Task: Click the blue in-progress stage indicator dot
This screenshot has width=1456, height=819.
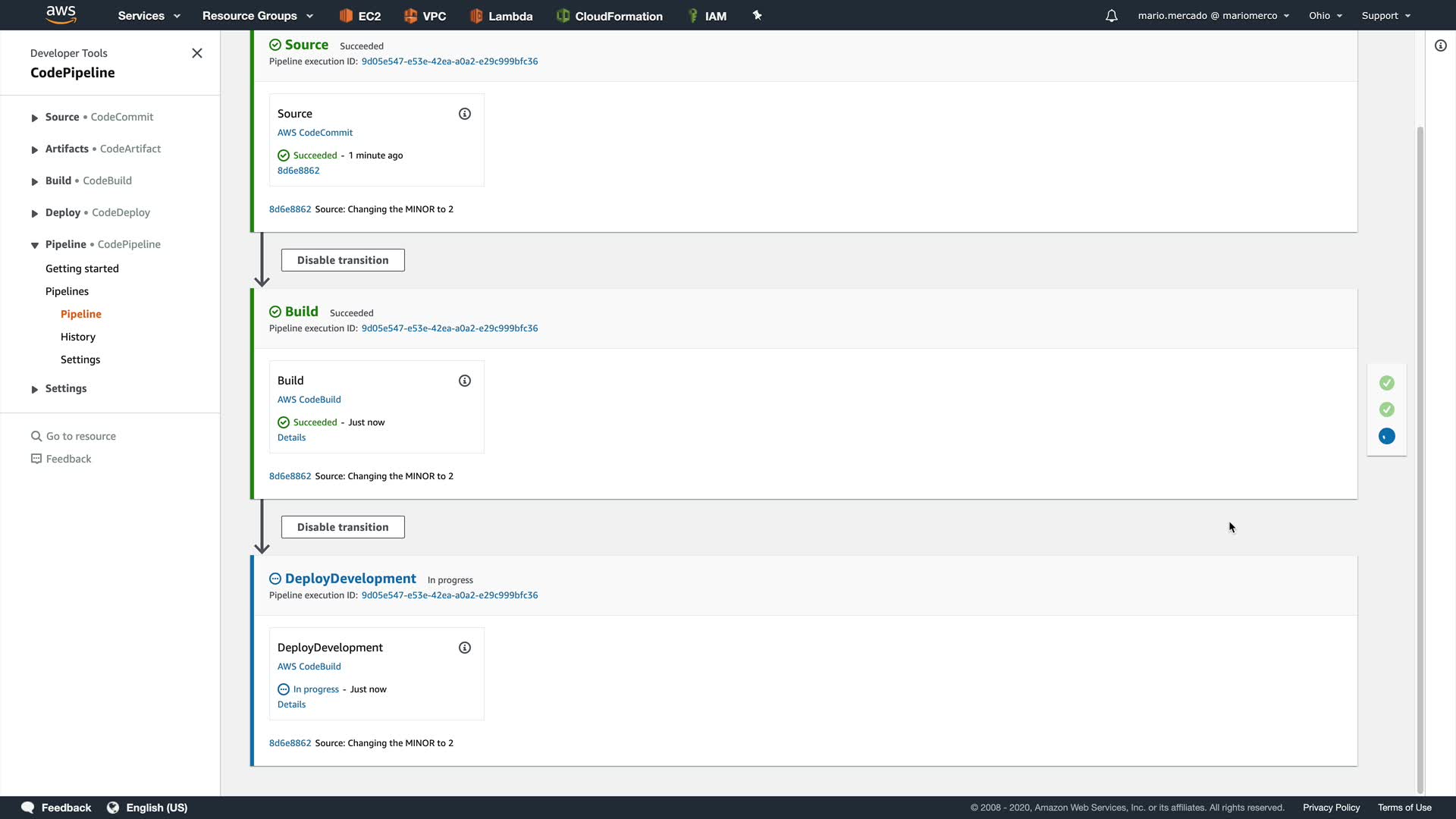Action: (1386, 436)
